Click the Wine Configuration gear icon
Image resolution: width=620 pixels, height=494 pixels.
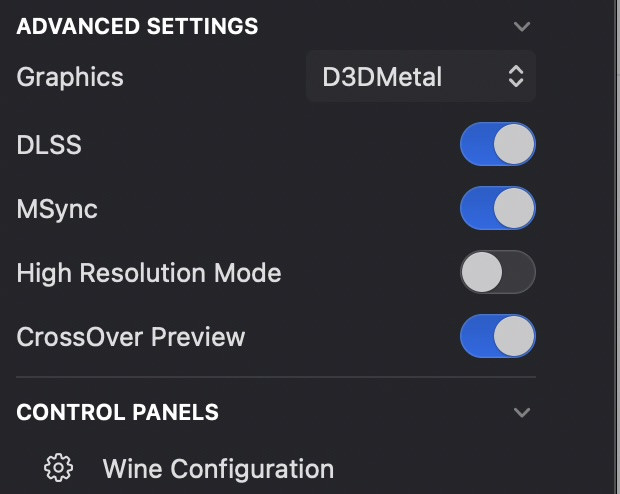click(x=59, y=467)
